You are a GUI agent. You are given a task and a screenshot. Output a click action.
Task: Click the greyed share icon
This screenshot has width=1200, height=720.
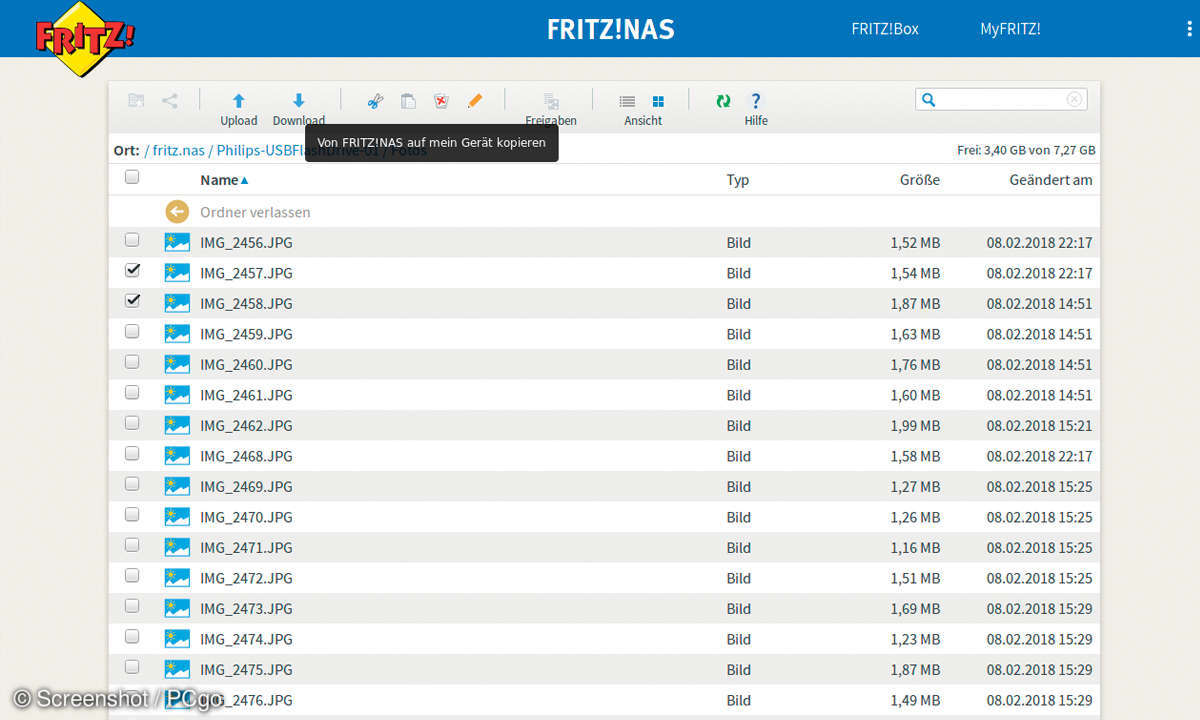[x=170, y=100]
